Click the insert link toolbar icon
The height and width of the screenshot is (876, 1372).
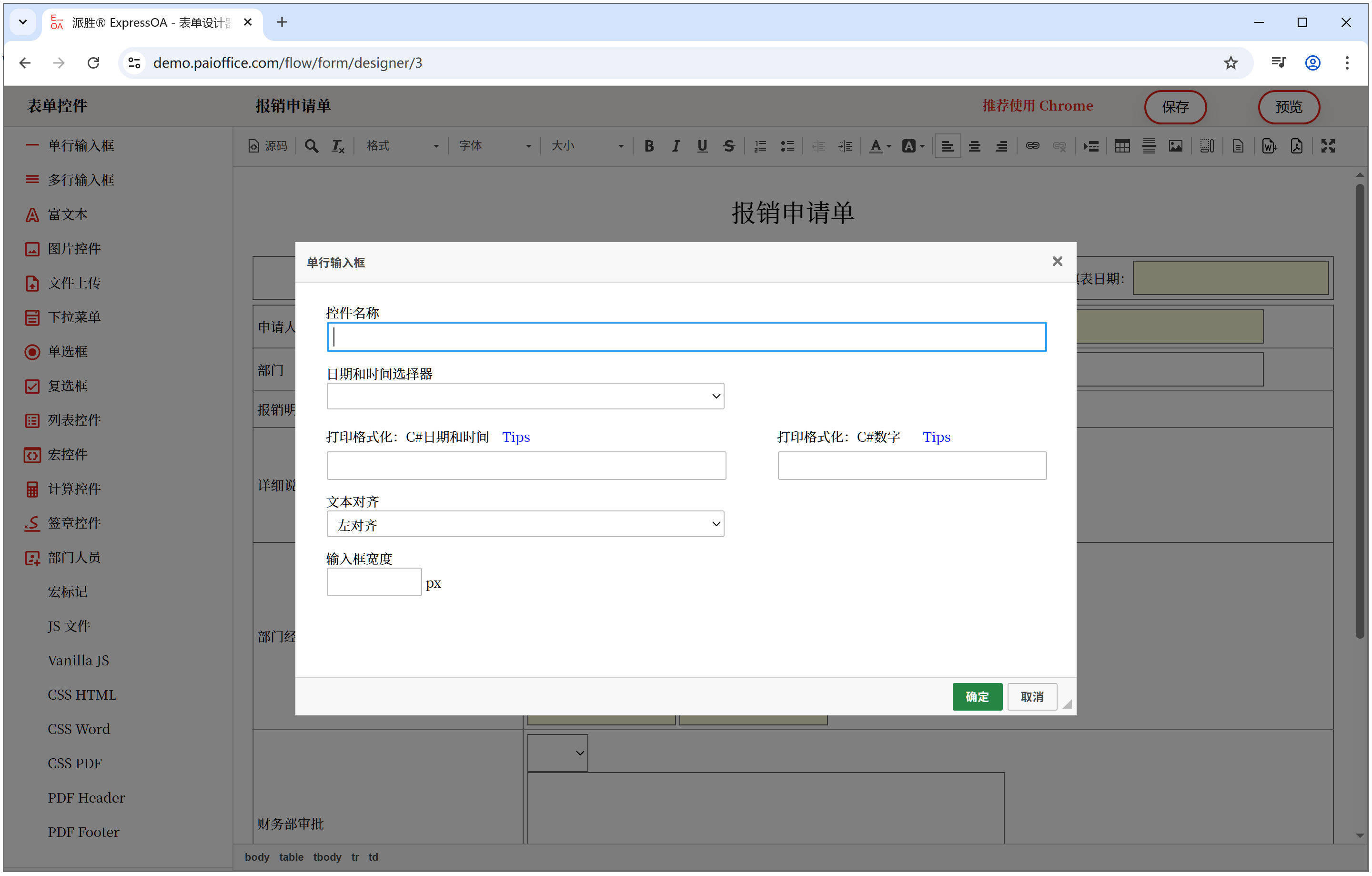click(x=1032, y=146)
